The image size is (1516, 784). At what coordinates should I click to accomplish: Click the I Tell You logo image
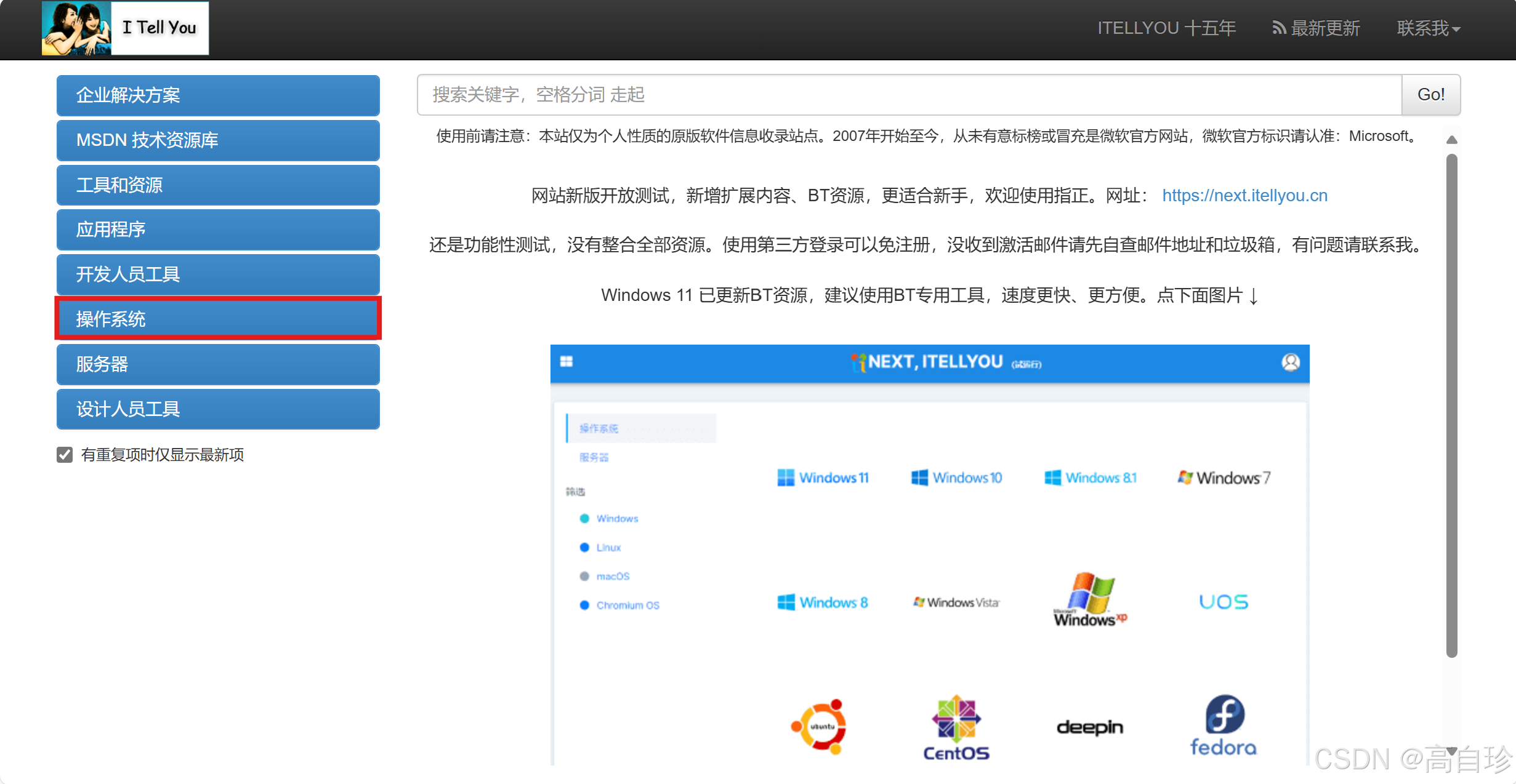(x=125, y=28)
